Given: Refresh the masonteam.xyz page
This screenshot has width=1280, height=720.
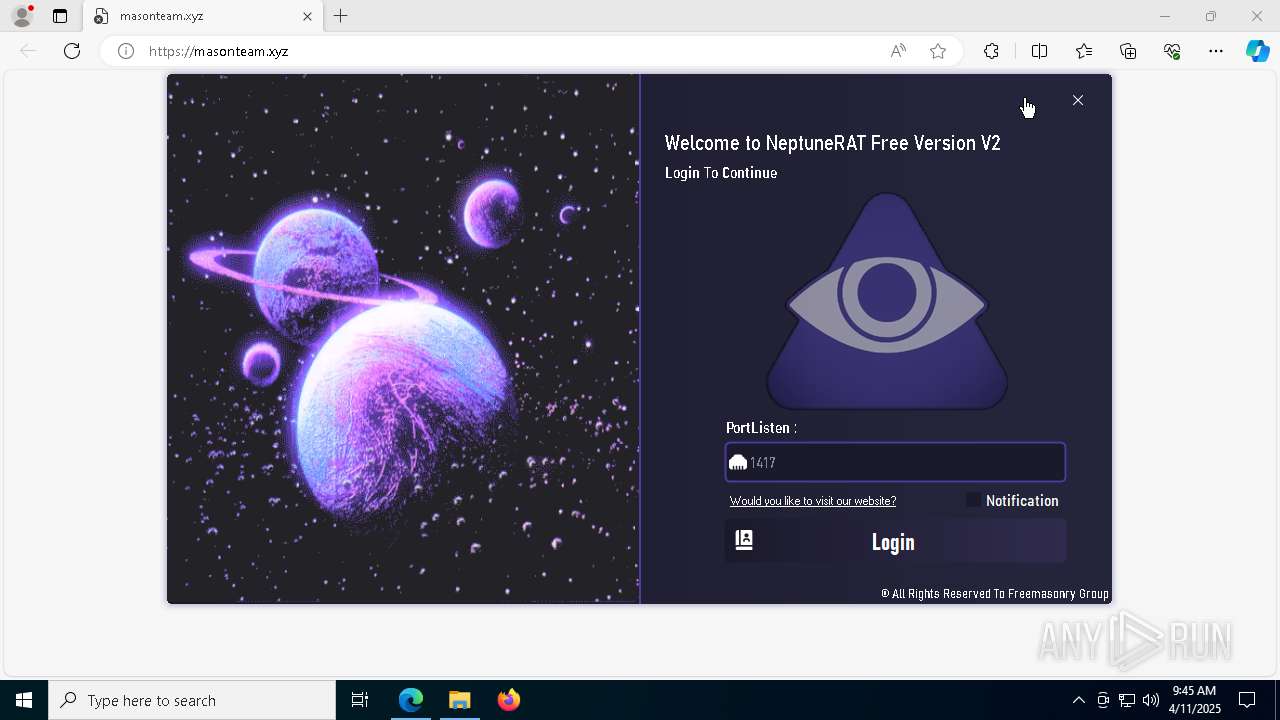Looking at the screenshot, I should (x=72, y=51).
